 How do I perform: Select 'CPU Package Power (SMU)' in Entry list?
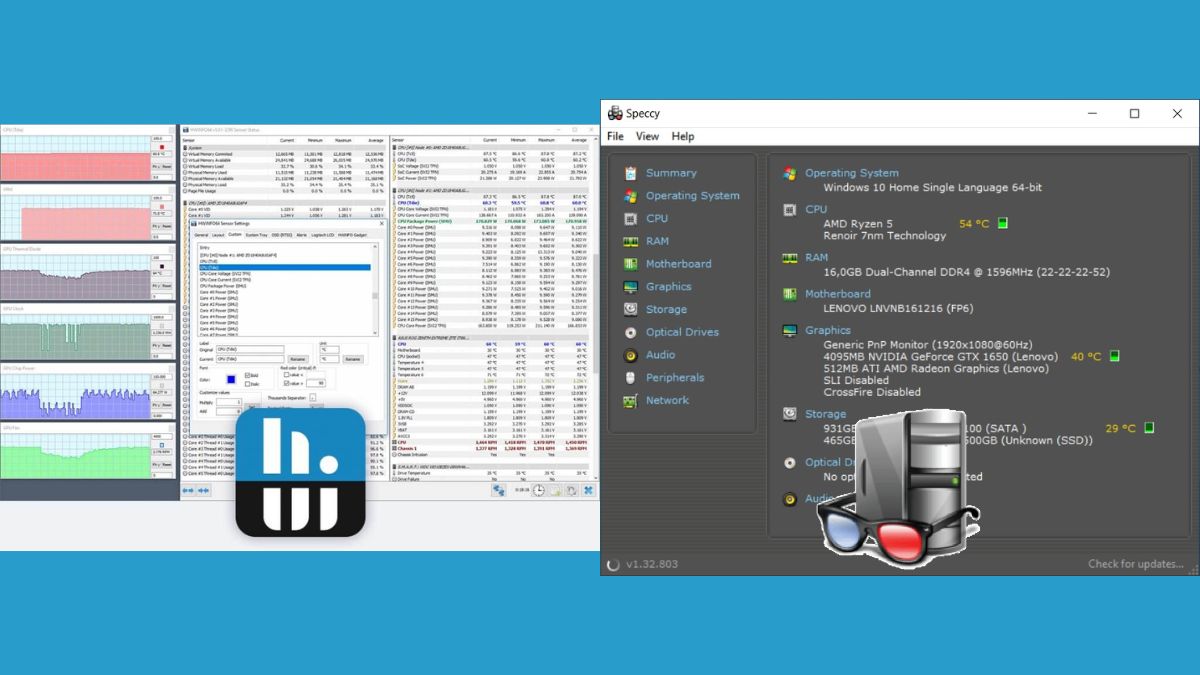(x=223, y=286)
